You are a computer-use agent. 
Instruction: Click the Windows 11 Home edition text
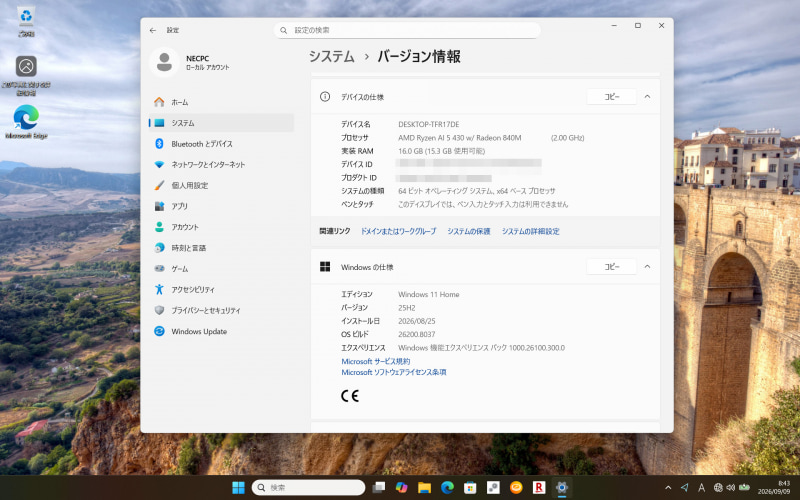[x=429, y=294]
